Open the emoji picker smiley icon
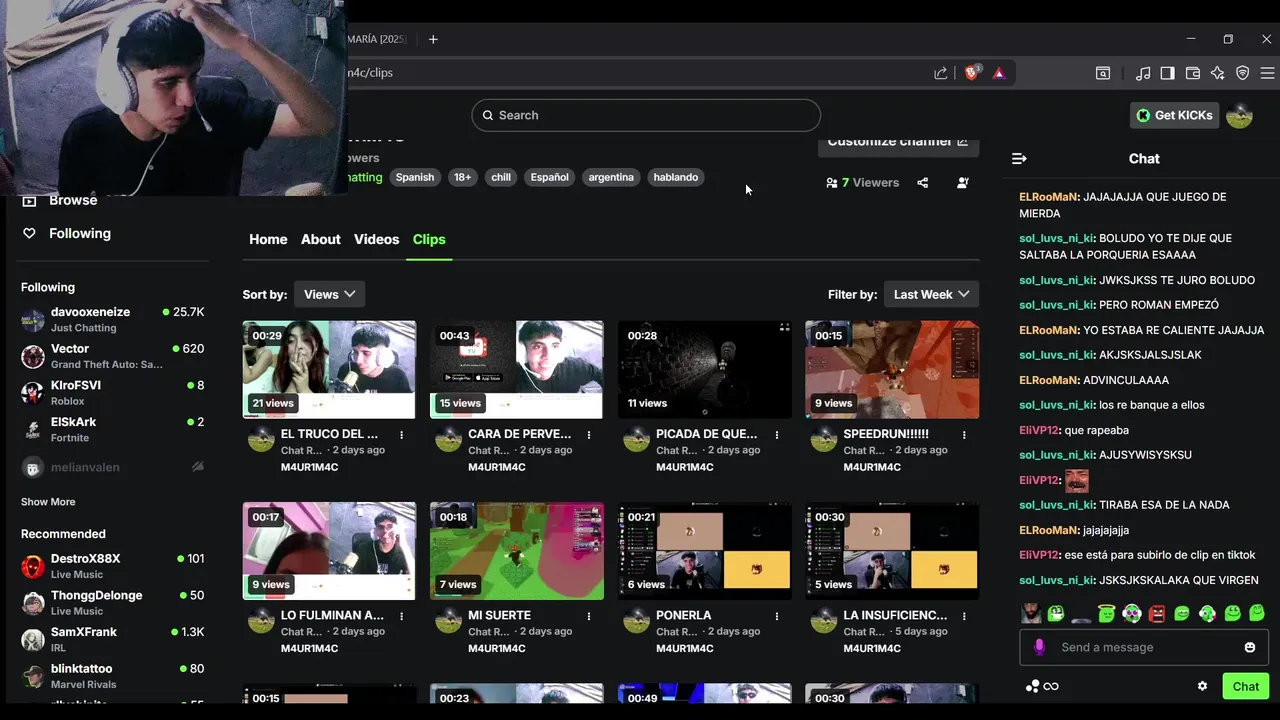Viewport: 1280px width, 720px height. [1249, 647]
